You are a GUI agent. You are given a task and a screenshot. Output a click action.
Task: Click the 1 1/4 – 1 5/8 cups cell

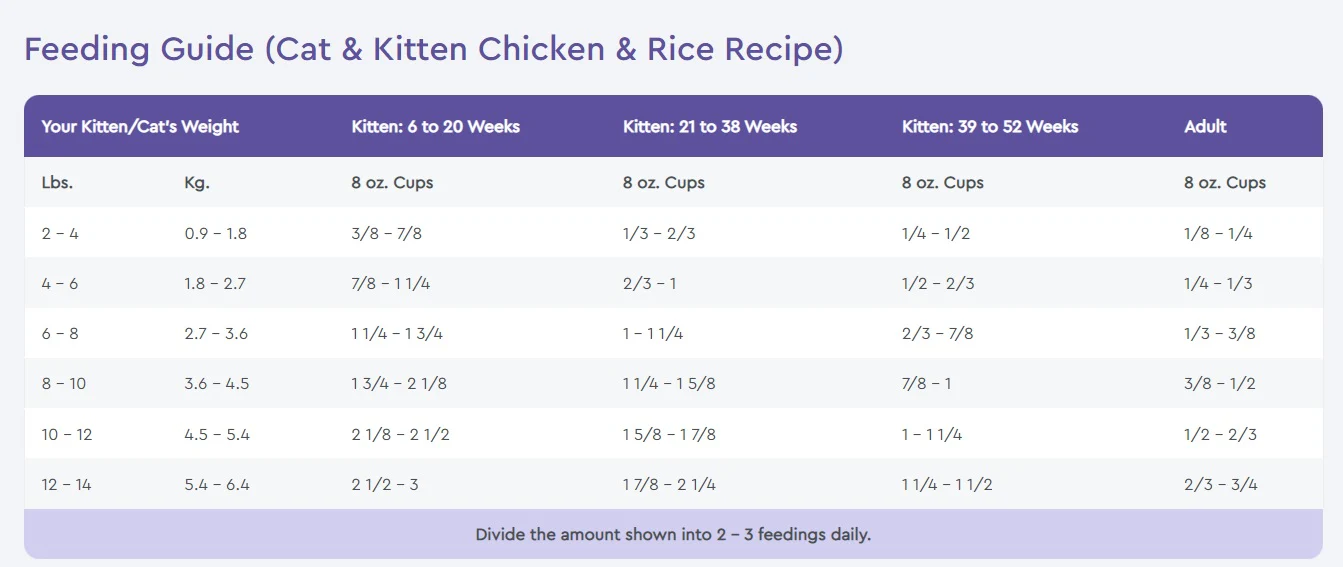tap(669, 383)
